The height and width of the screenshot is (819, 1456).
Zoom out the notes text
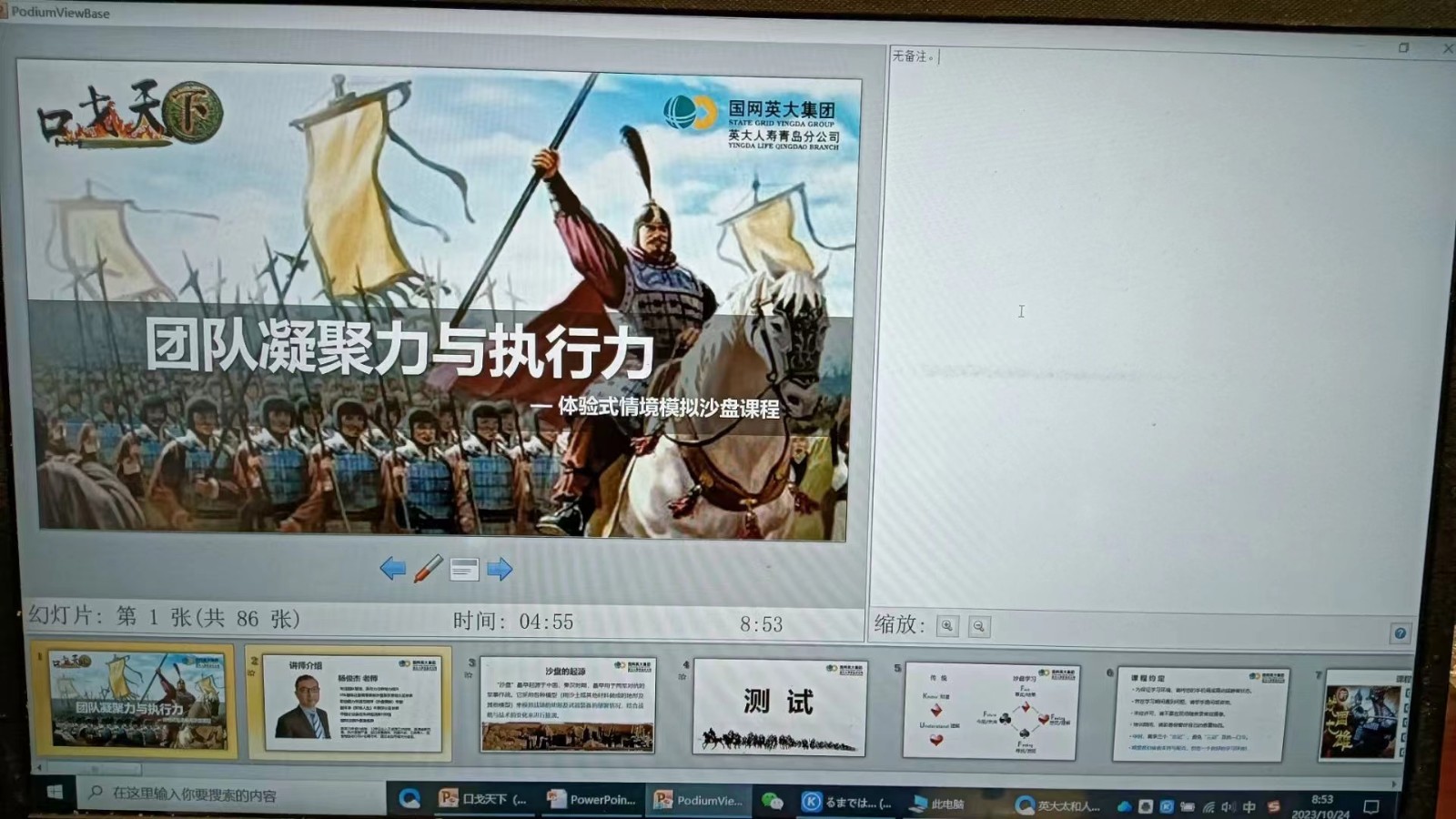(x=979, y=626)
